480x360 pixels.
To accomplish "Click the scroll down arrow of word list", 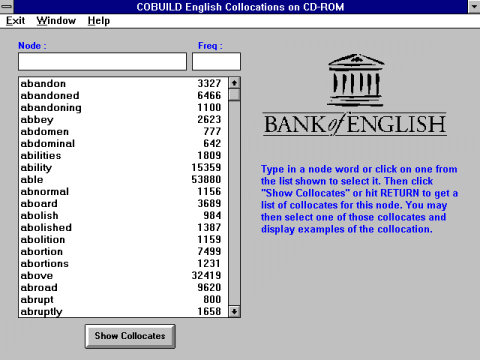I will pyautogui.click(x=234, y=311).
